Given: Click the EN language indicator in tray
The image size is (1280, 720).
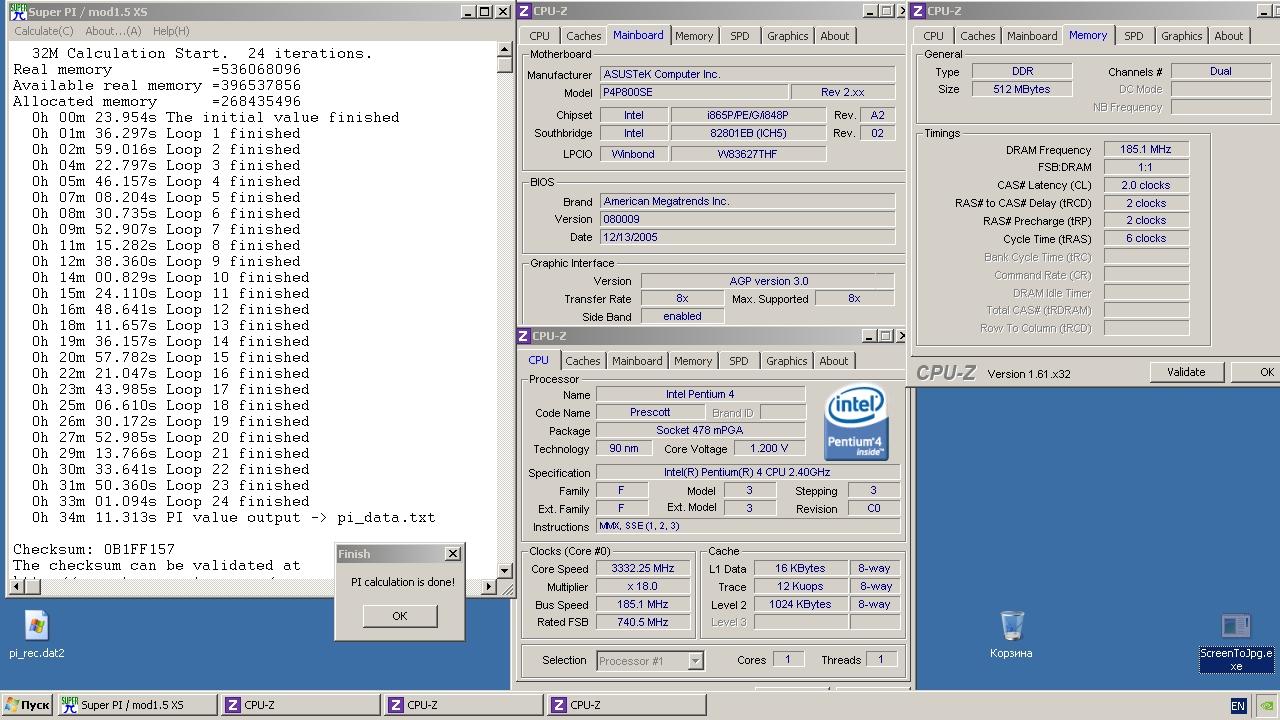Looking at the screenshot, I should pyautogui.click(x=1238, y=706).
